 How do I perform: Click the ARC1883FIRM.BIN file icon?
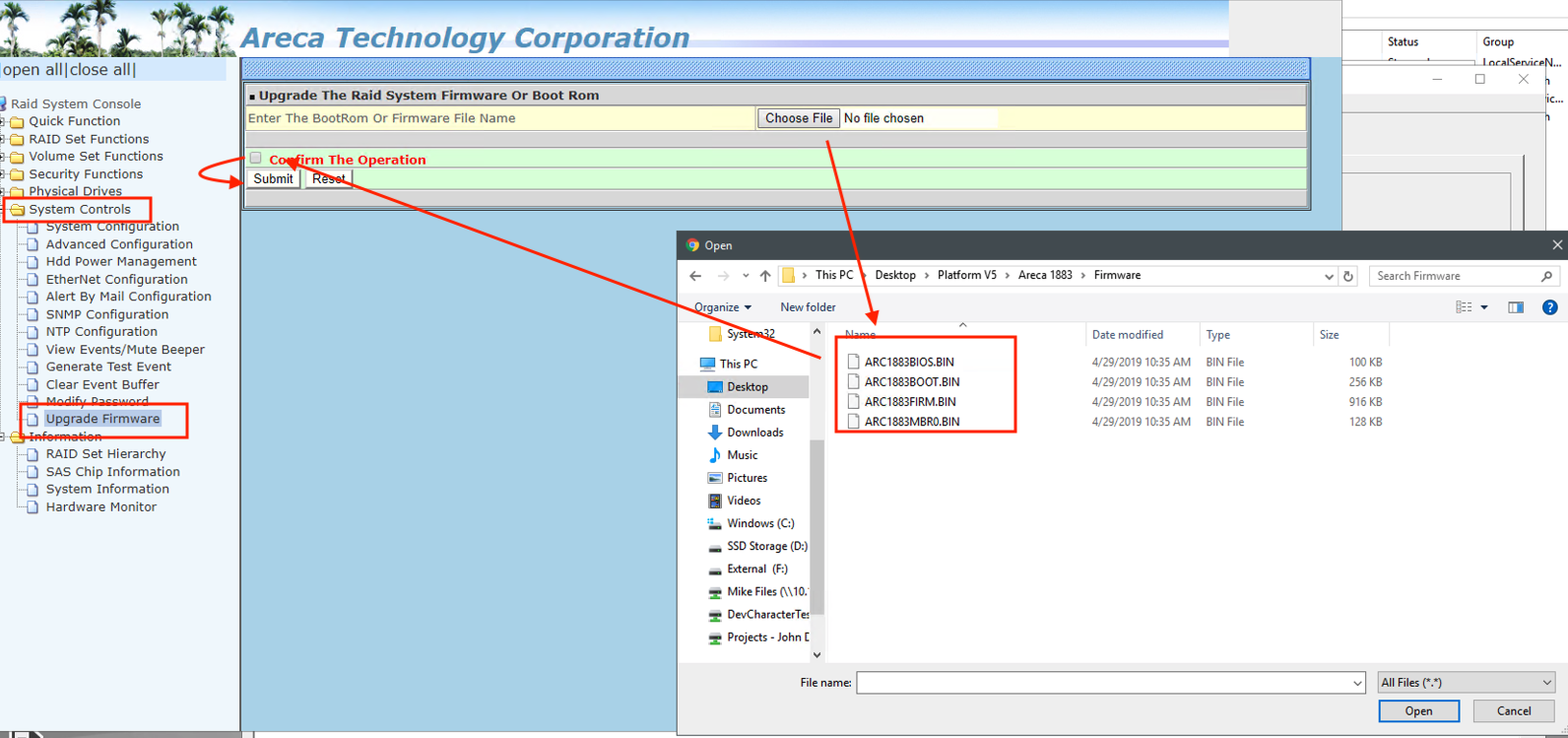point(854,401)
